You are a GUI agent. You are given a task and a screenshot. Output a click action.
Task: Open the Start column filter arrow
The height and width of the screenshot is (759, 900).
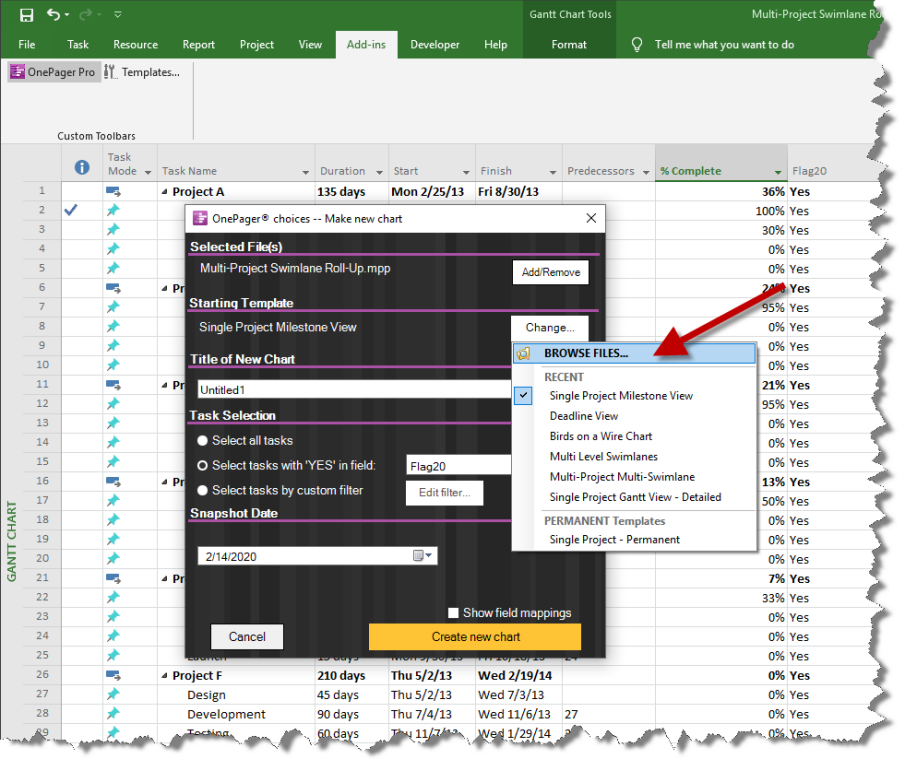click(x=466, y=172)
